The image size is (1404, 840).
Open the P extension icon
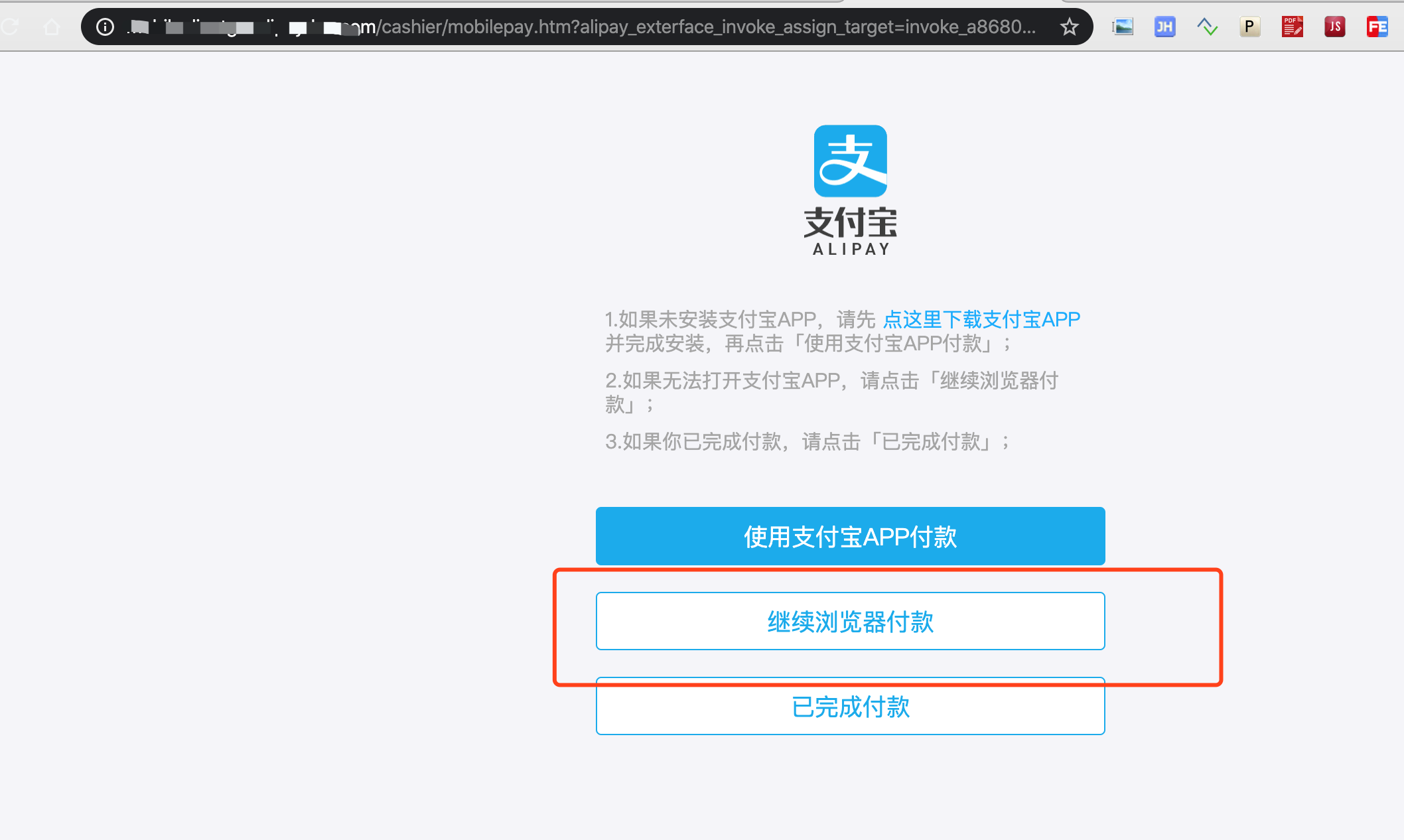click(x=1249, y=27)
